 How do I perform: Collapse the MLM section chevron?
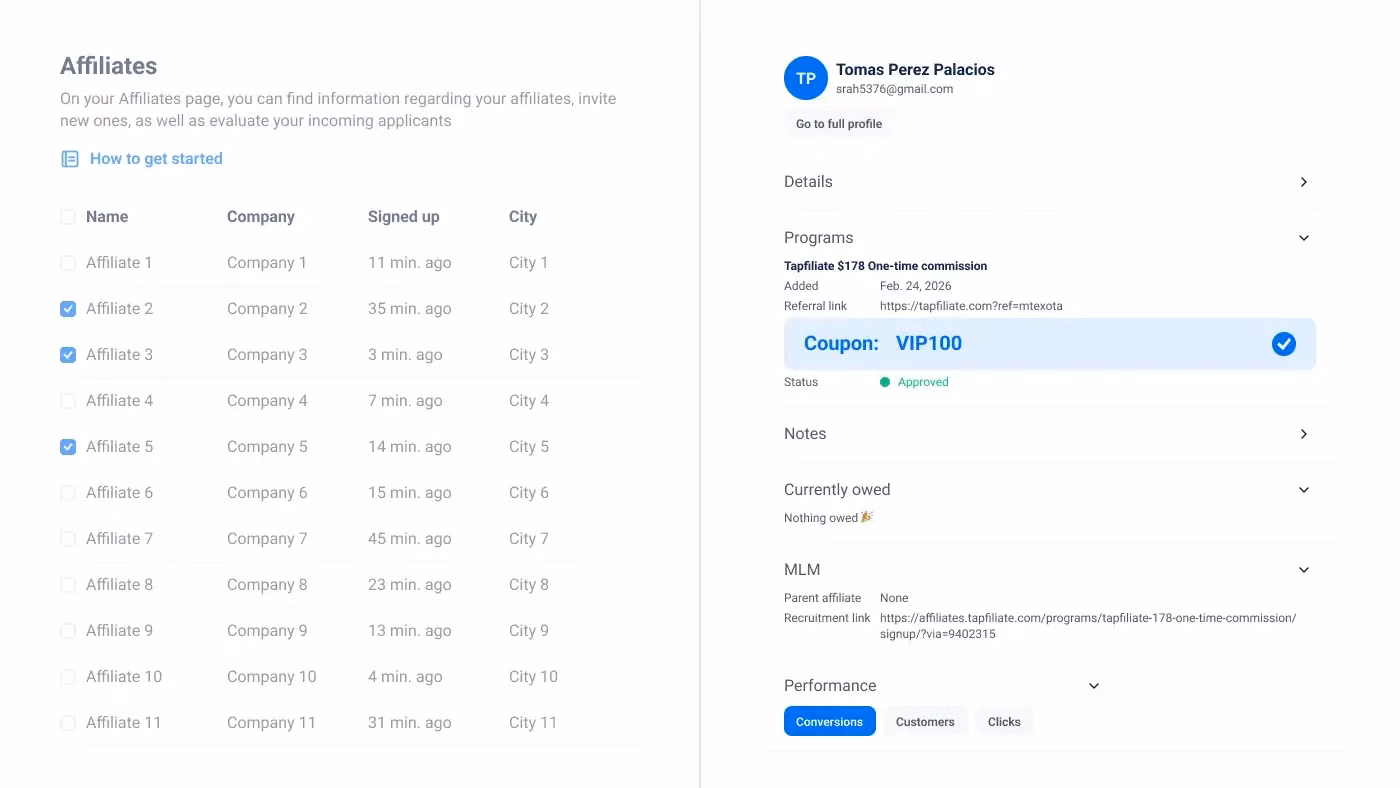[x=1303, y=570]
